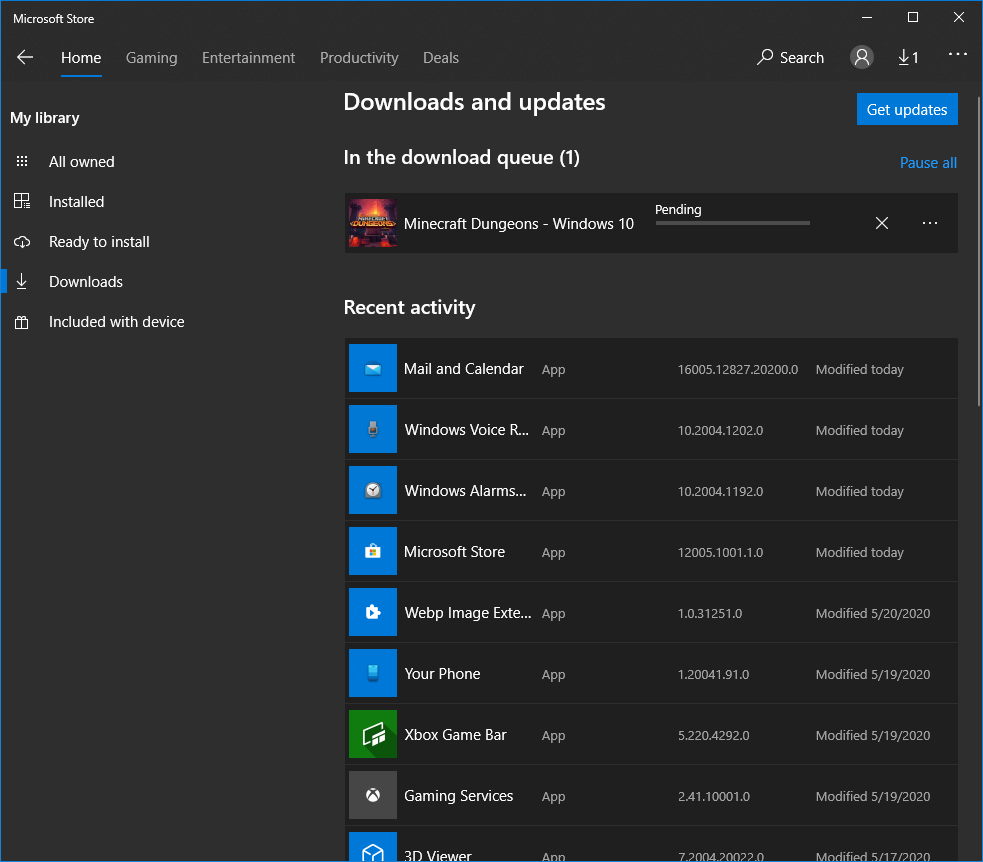Click the Mail and Calendar app icon

[x=373, y=368]
